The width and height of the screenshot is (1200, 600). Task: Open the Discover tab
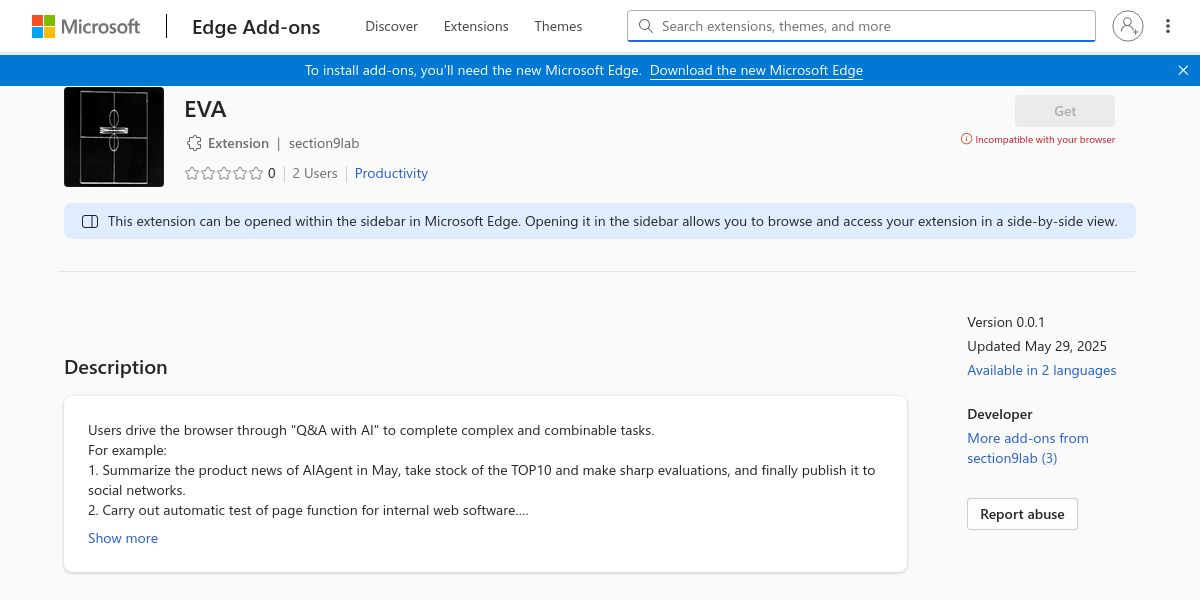coord(391,27)
